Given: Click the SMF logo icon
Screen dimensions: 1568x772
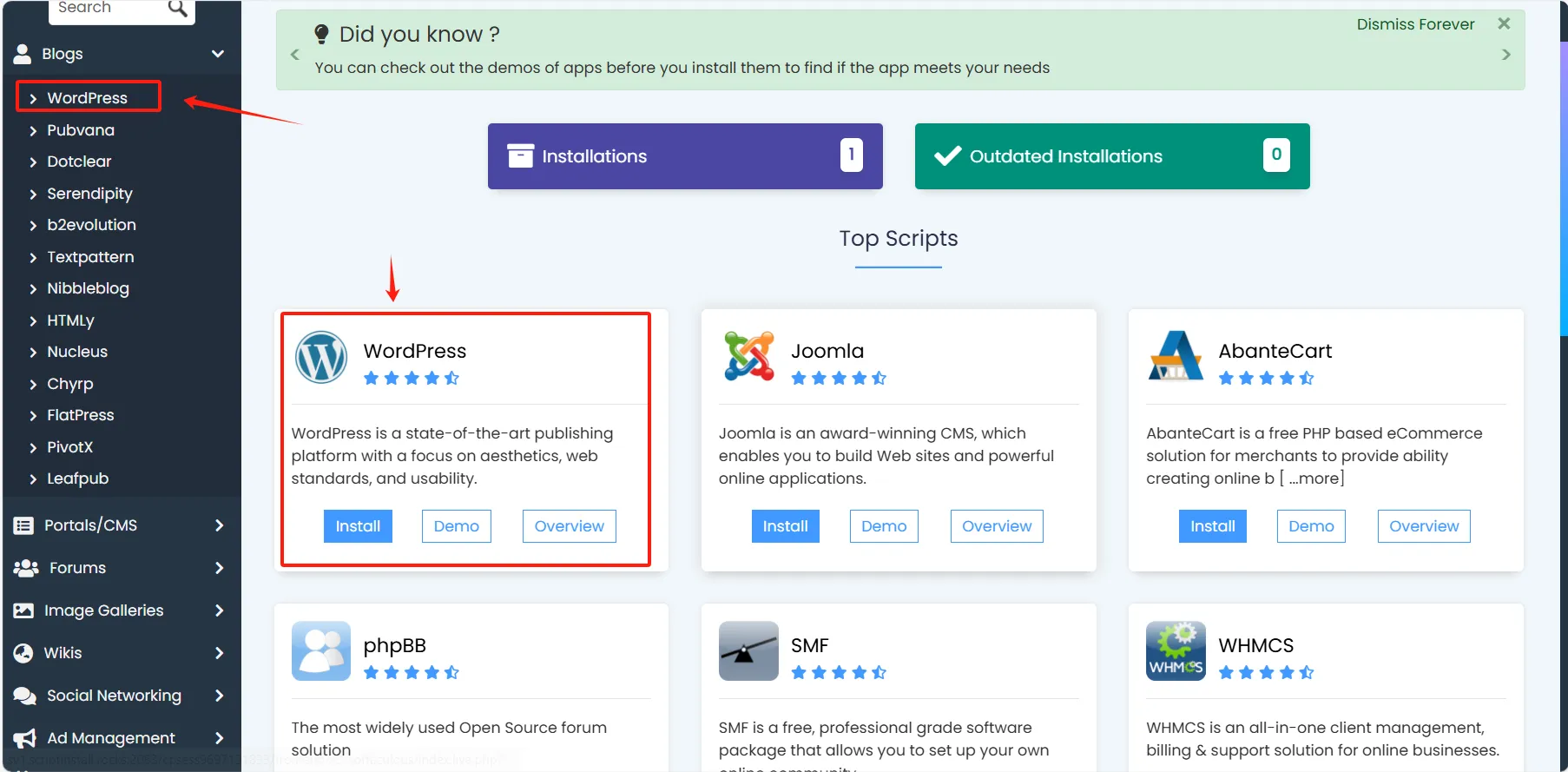Looking at the screenshot, I should [748, 650].
